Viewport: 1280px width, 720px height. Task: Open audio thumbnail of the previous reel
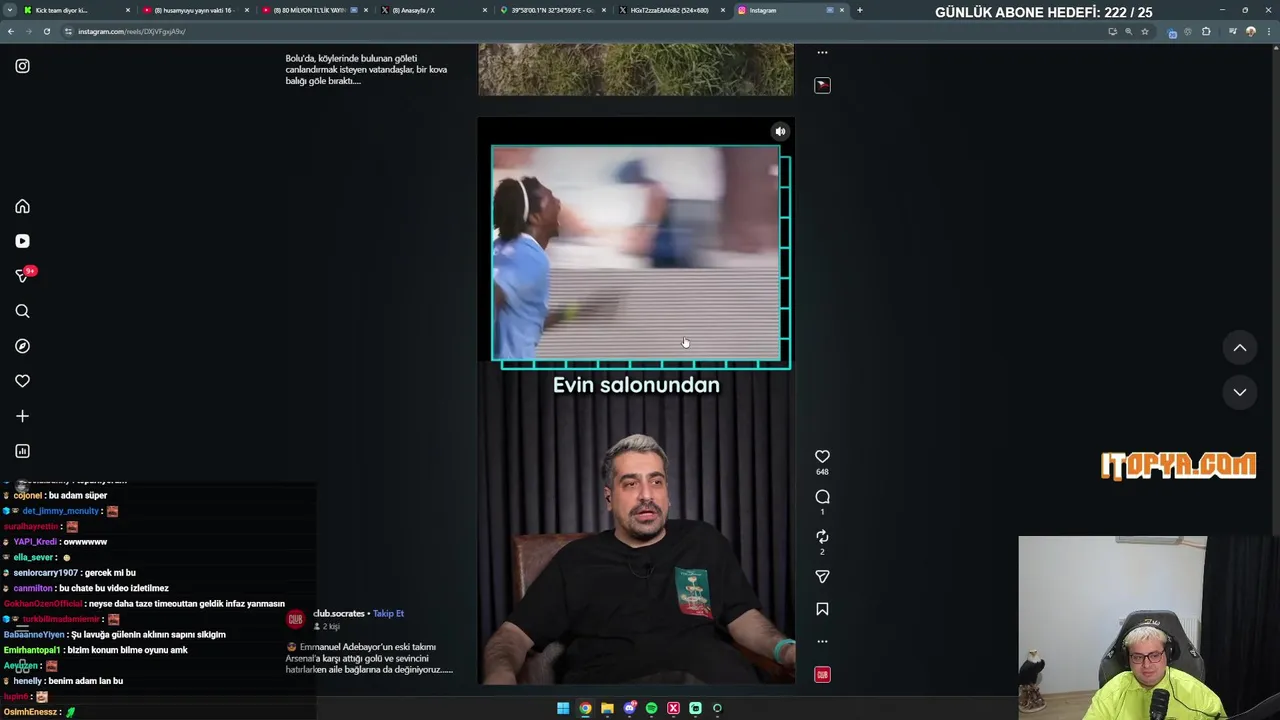click(822, 85)
